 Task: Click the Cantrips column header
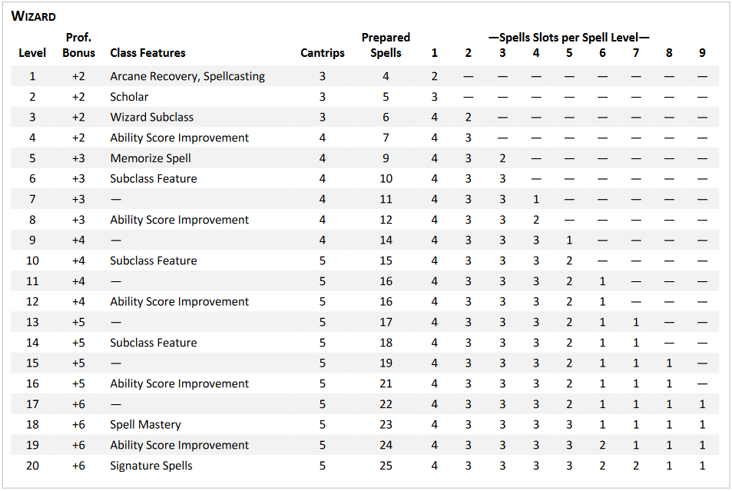tap(322, 53)
